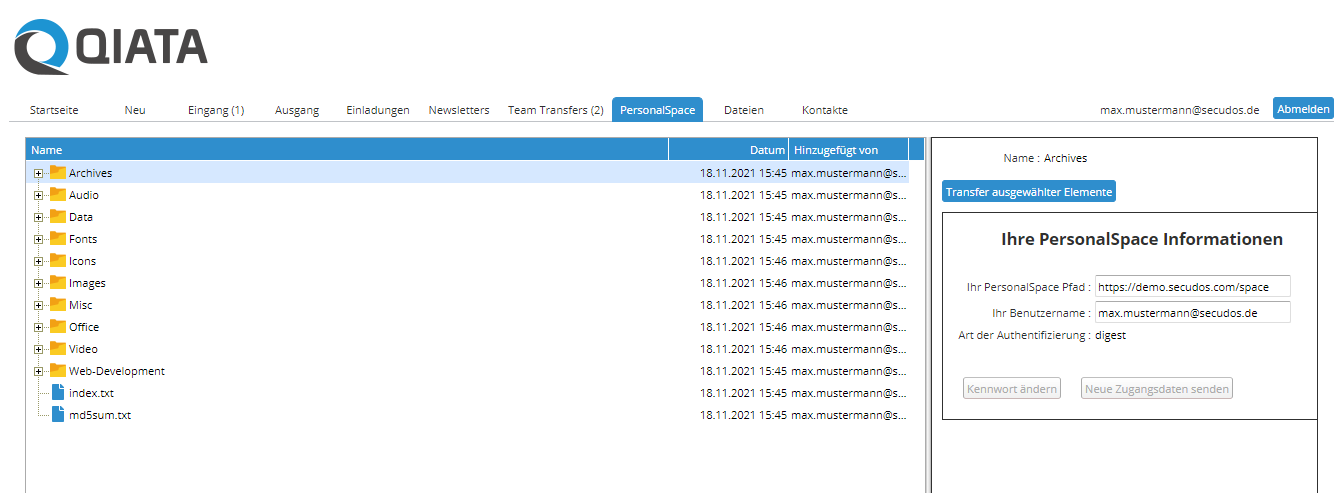Expand the Office folder tree node
The image size is (1342, 493).
tap(39, 327)
